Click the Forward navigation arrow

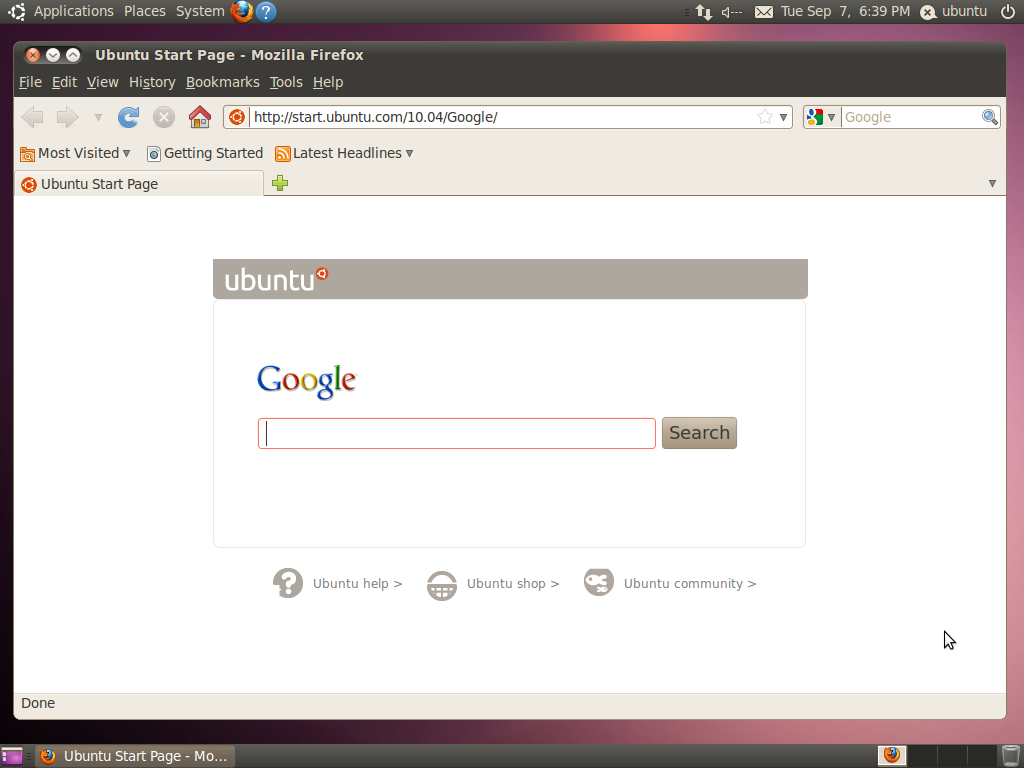click(x=67, y=118)
